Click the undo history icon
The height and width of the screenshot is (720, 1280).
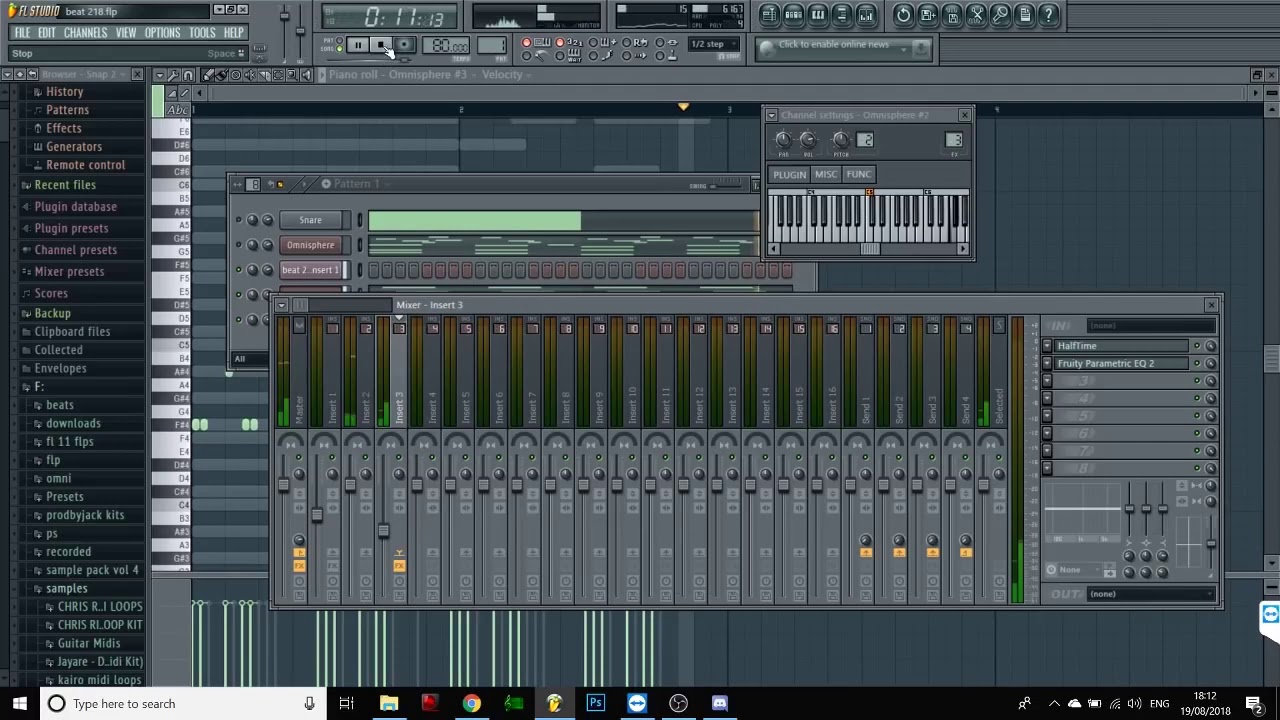(903, 15)
